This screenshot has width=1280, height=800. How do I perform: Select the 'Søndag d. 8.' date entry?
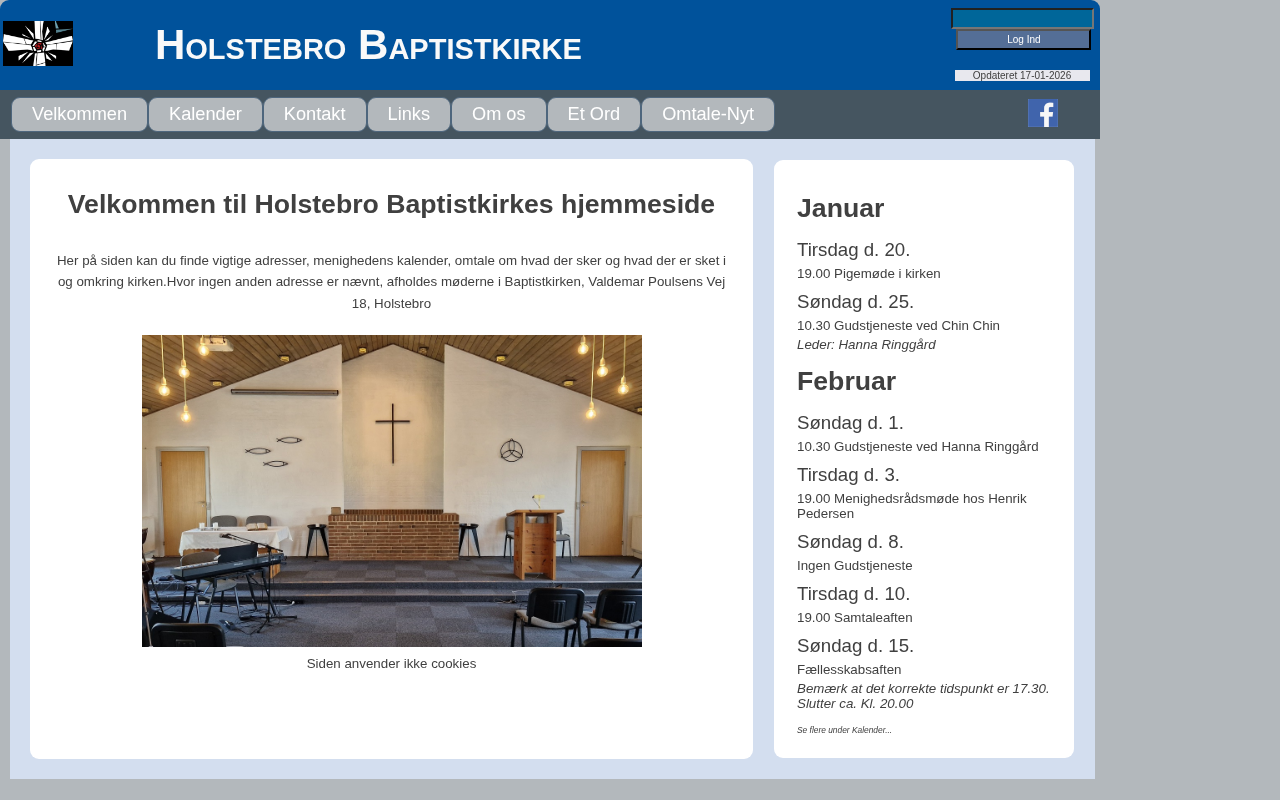(x=850, y=542)
